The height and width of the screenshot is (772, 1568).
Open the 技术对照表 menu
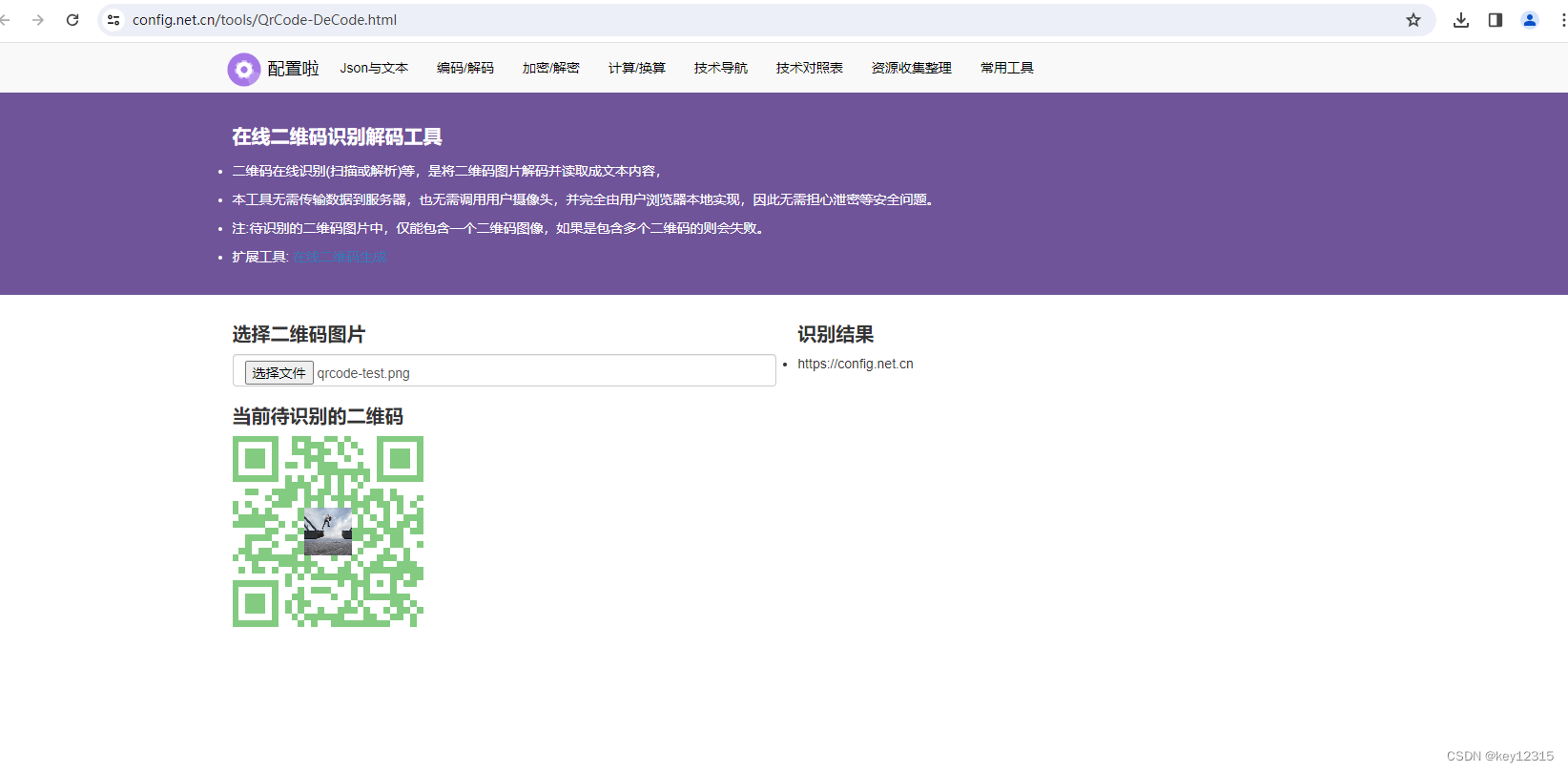810,68
